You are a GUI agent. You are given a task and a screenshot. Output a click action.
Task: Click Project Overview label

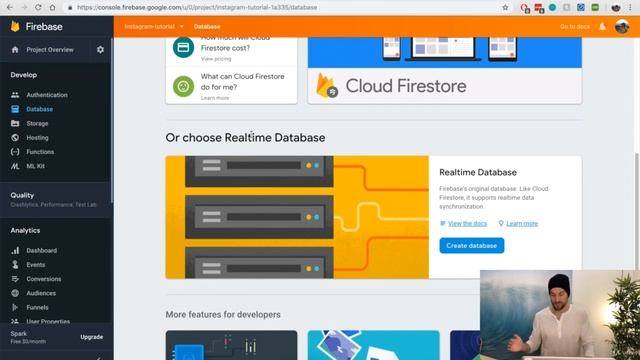(x=50, y=50)
